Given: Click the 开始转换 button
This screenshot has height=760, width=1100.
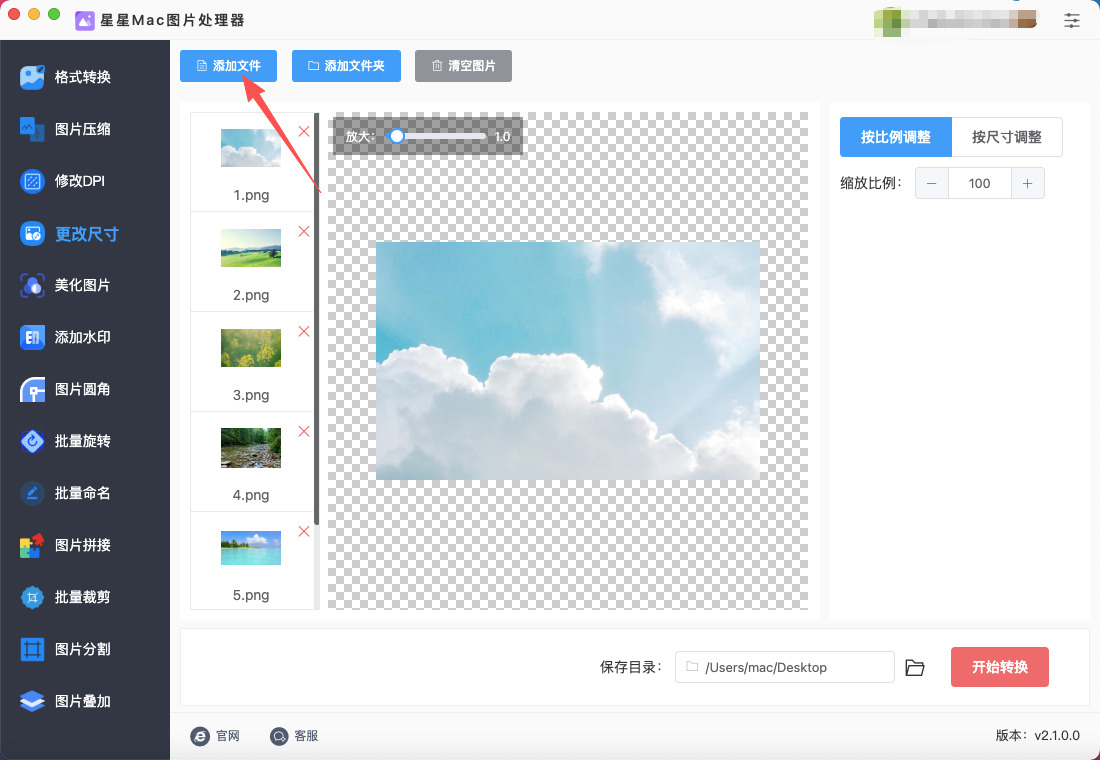Looking at the screenshot, I should (1000, 667).
